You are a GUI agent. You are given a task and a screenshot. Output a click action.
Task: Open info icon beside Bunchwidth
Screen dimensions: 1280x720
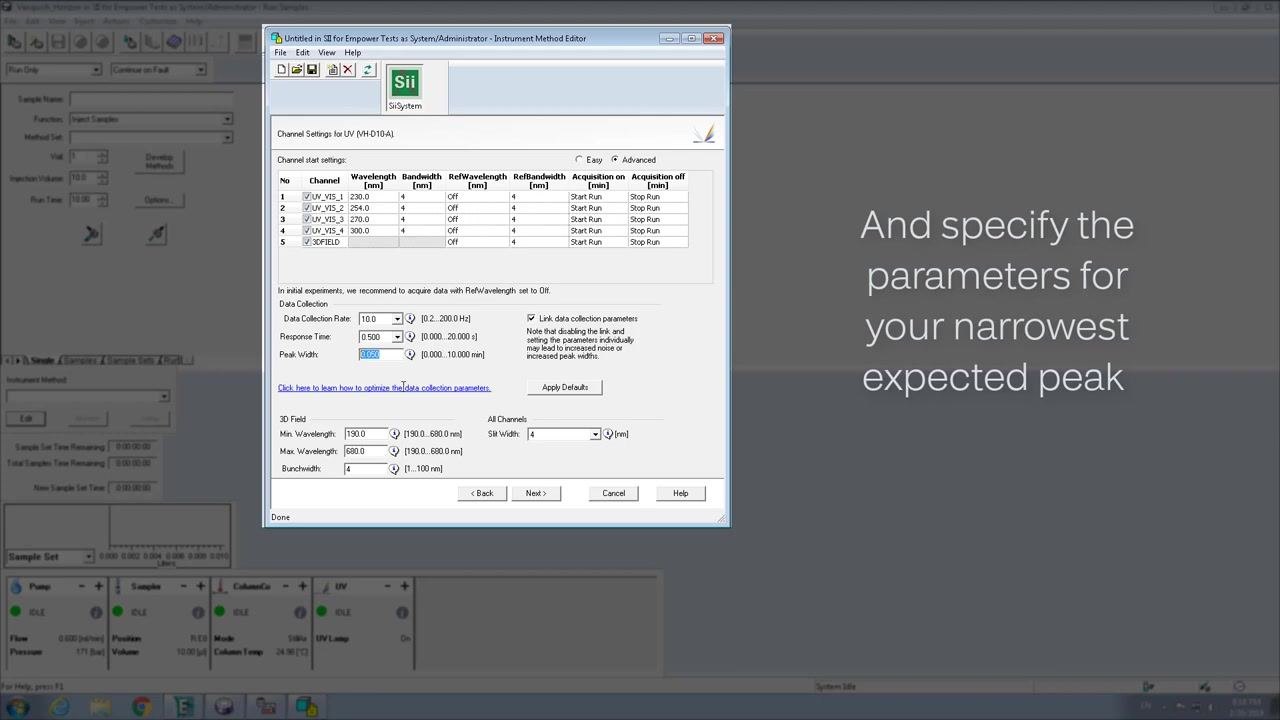pos(394,469)
